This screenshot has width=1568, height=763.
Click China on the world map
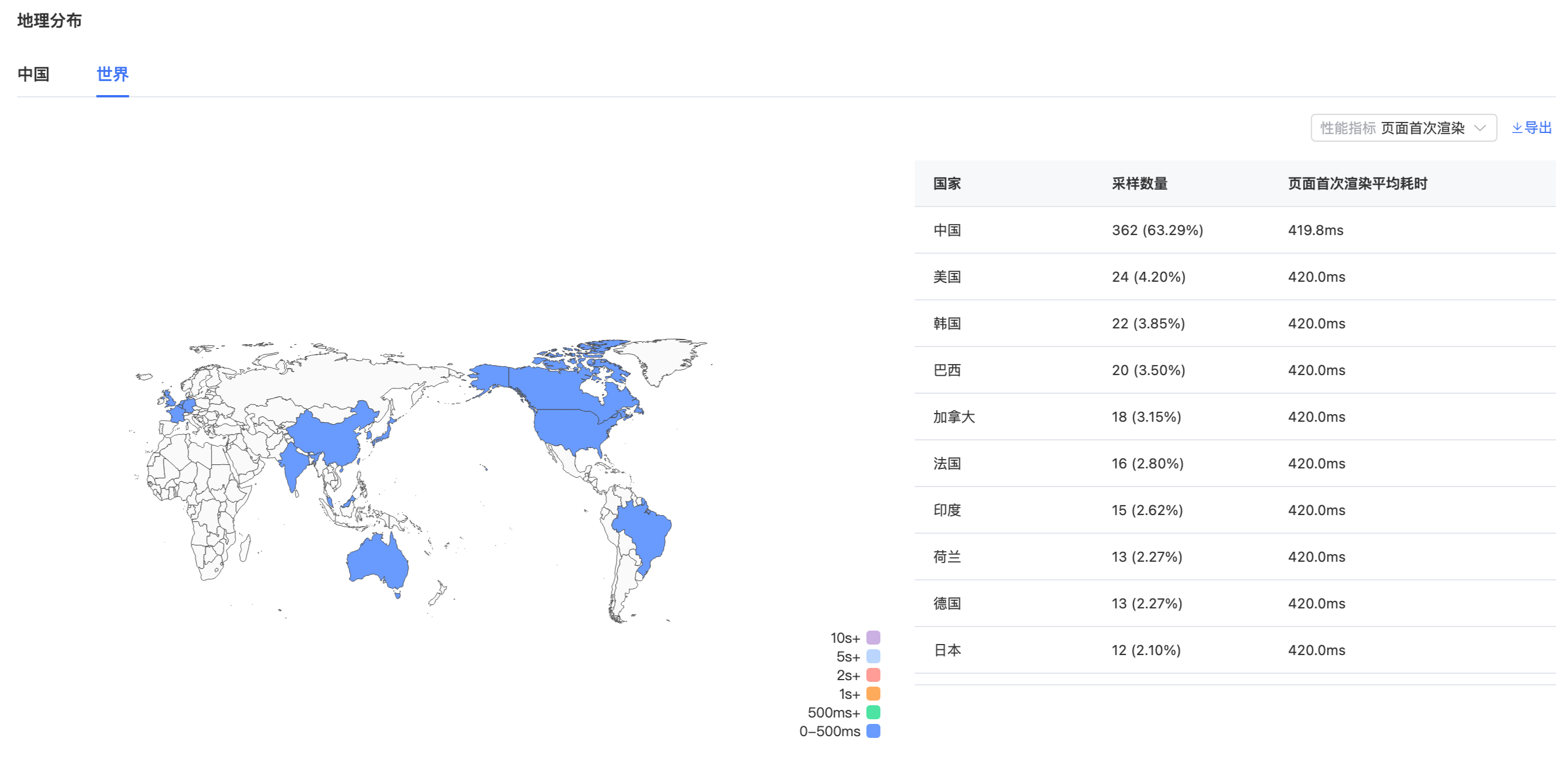click(328, 439)
